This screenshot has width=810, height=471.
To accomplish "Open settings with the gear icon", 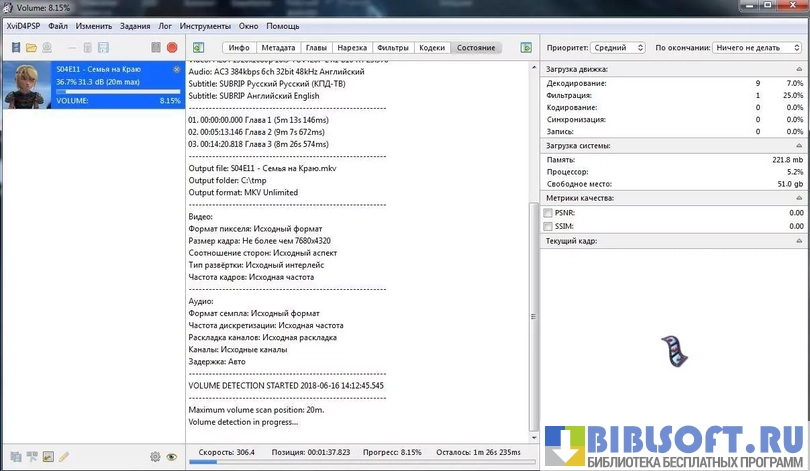I will pos(155,457).
